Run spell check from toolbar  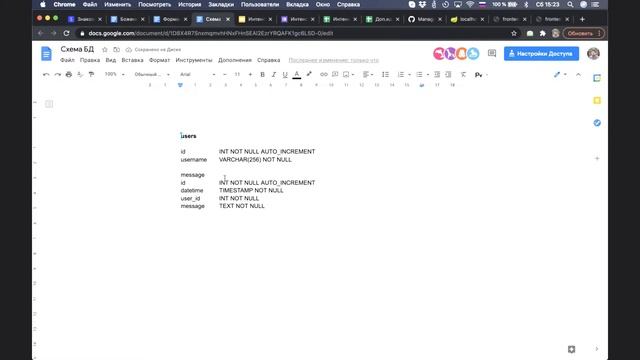pyautogui.click(x=80, y=74)
